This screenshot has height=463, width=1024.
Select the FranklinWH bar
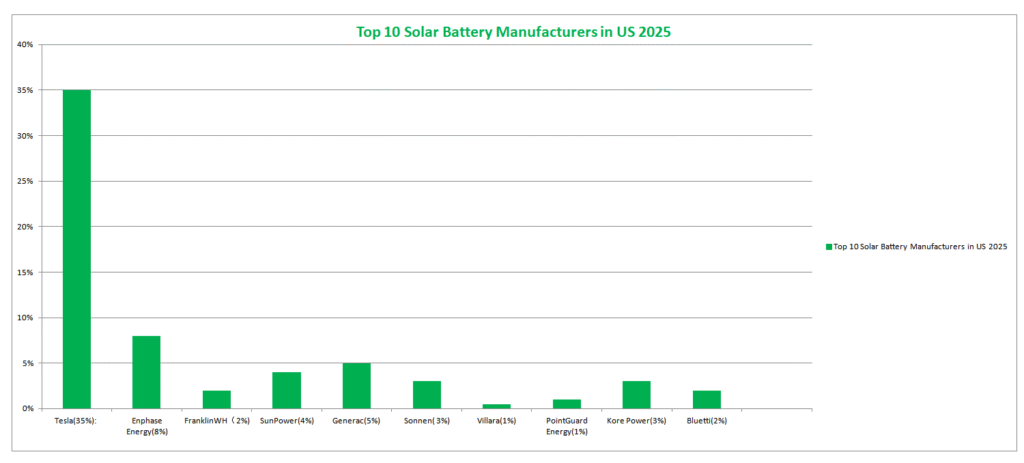(x=217, y=400)
